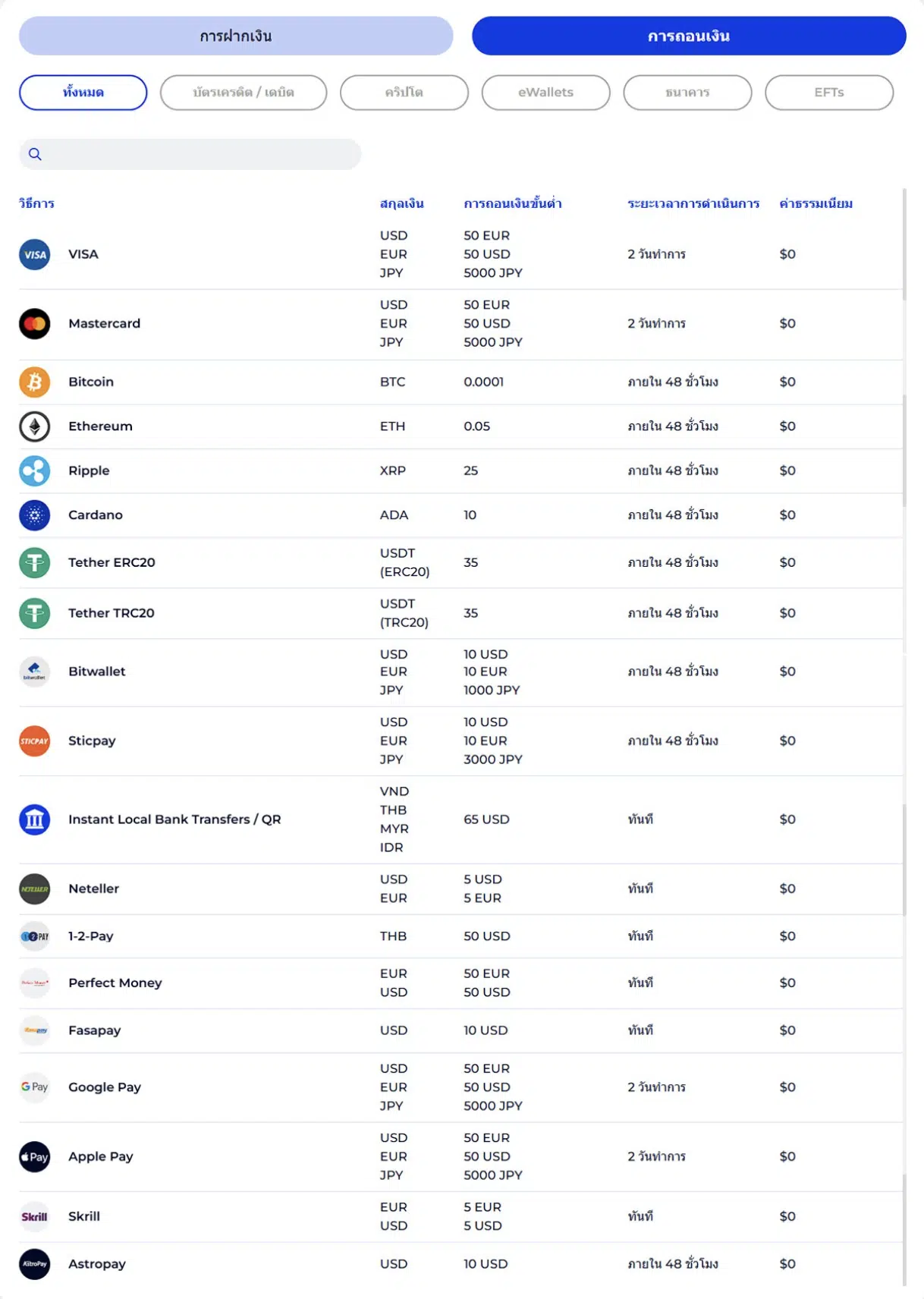The height and width of the screenshot is (1299, 924).
Task: Click the Bitwallet method name
Action: click(x=97, y=672)
